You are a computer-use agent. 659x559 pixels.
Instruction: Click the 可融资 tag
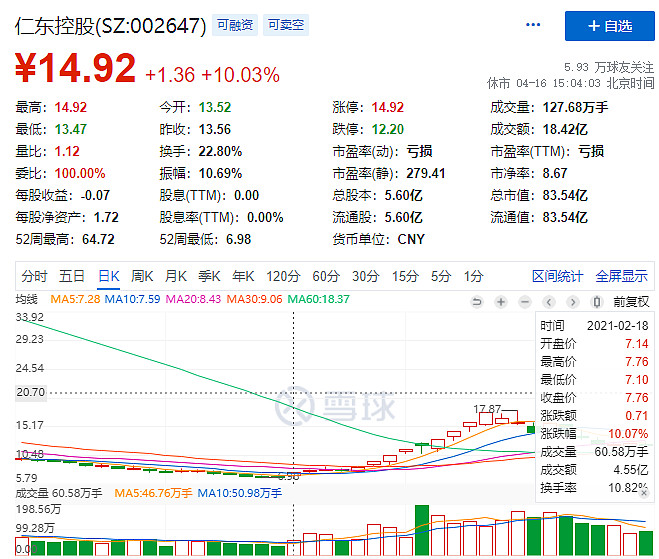[x=235, y=25]
